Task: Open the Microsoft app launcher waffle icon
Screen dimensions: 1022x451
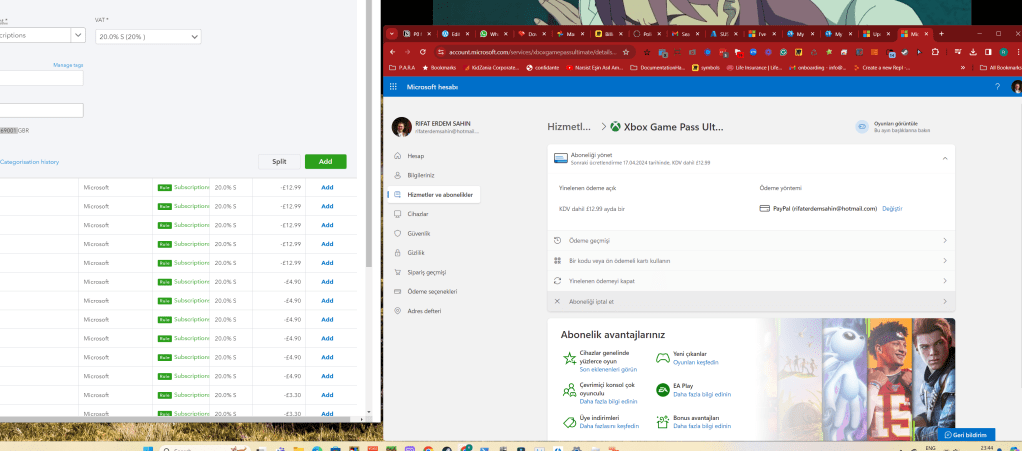Action: coord(393,87)
